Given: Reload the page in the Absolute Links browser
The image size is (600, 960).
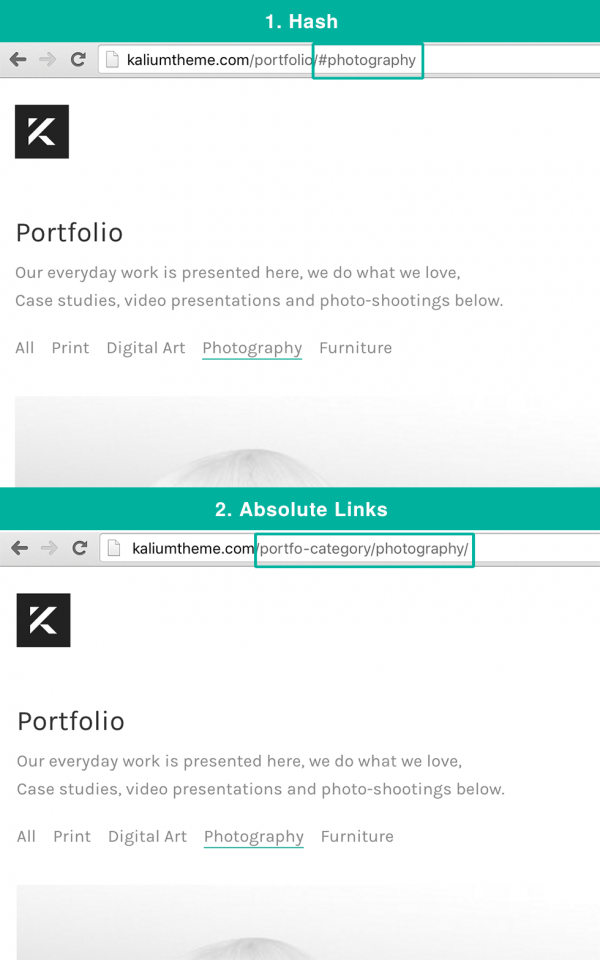Looking at the screenshot, I should click(x=78, y=548).
